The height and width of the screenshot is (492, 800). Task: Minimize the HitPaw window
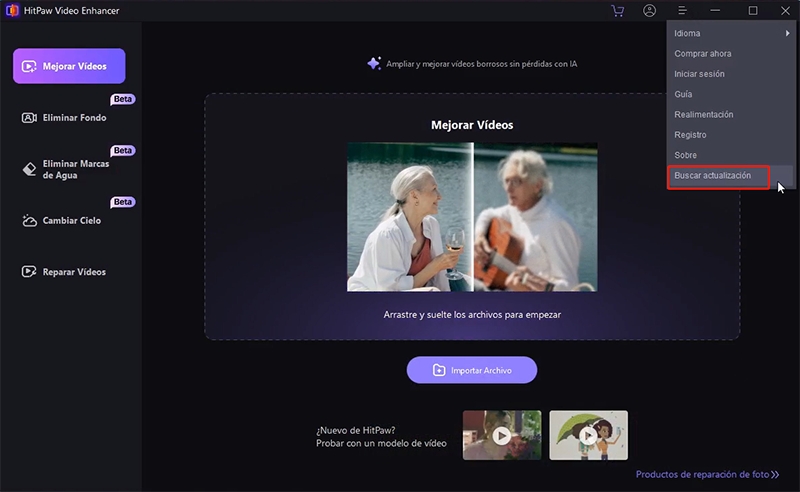point(715,11)
